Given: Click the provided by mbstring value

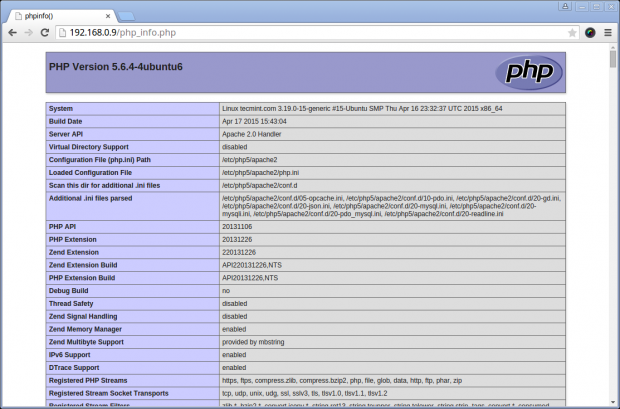Looking at the screenshot, I should (253, 342).
